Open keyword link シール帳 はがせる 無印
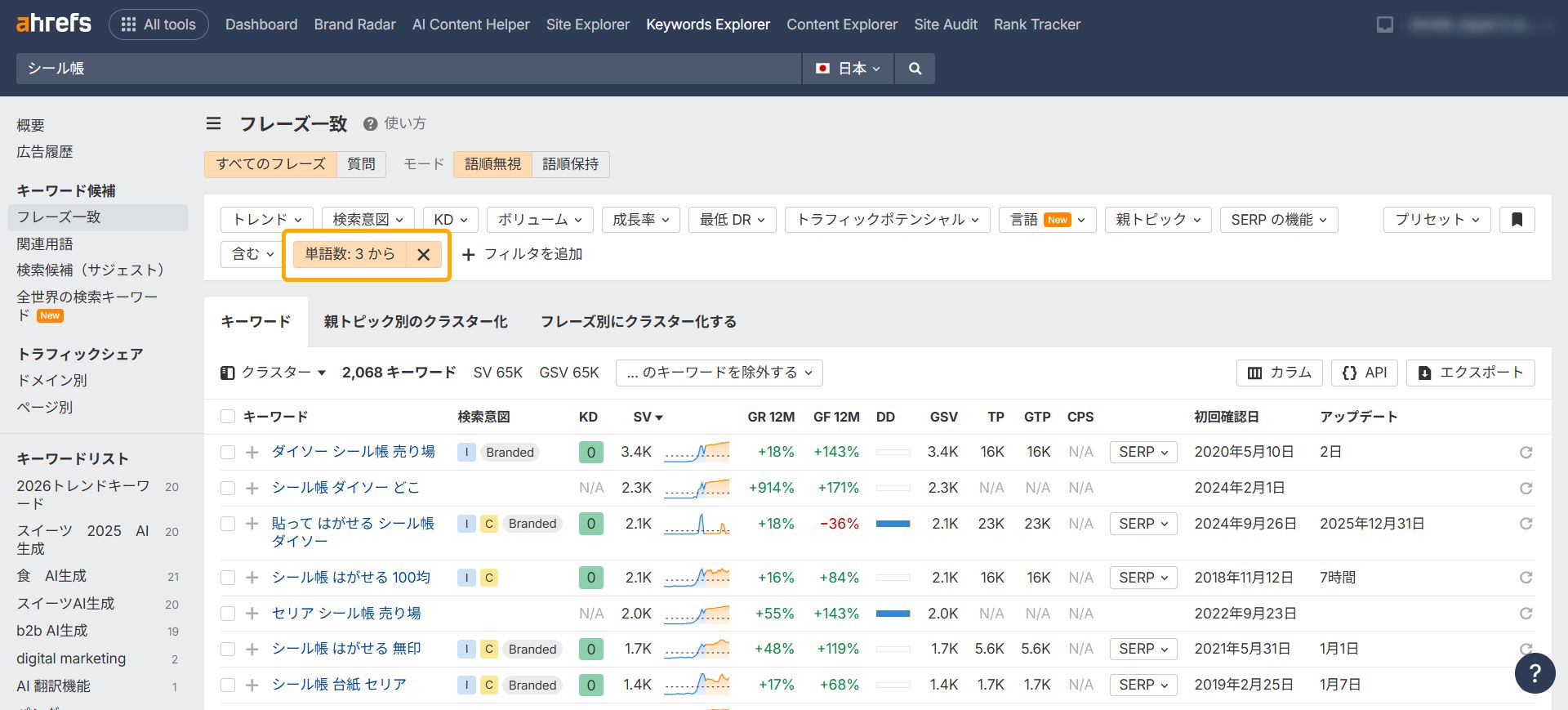 [x=346, y=649]
